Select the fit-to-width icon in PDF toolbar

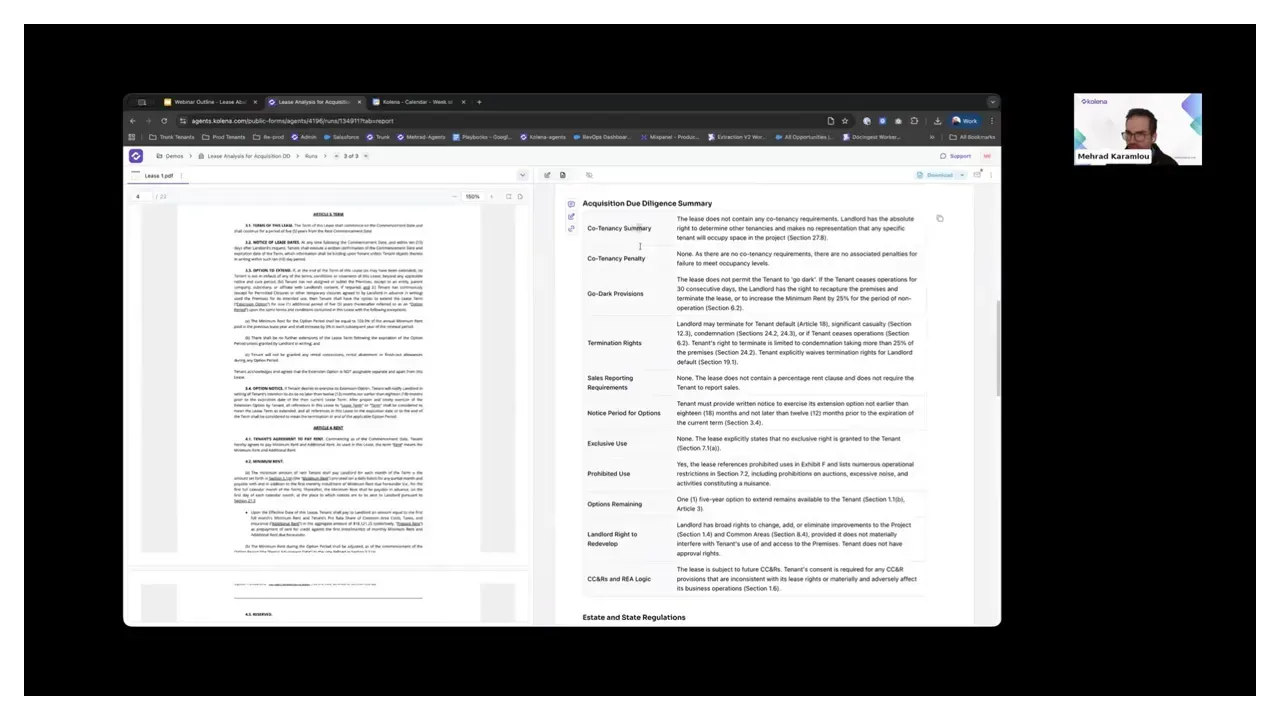pyautogui.click(x=507, y=196)
